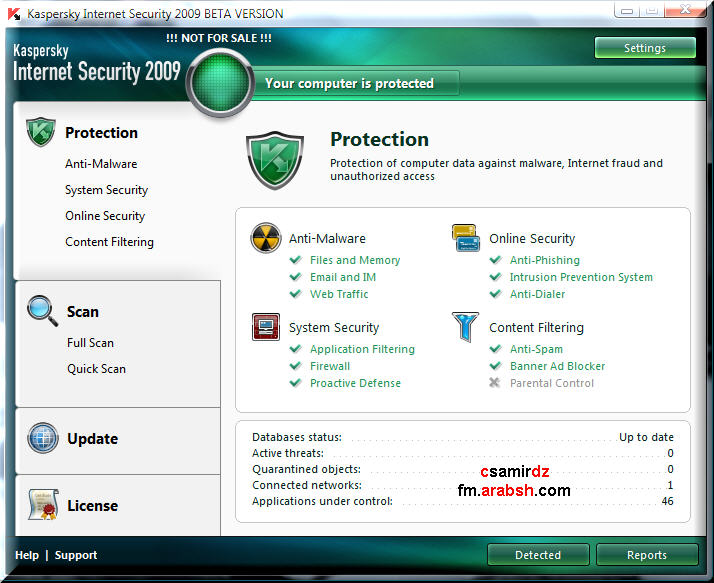The width and height of the screenshot is (714, 583).
Task: Select System Security in the sidebar
Action: click(107, 190)
